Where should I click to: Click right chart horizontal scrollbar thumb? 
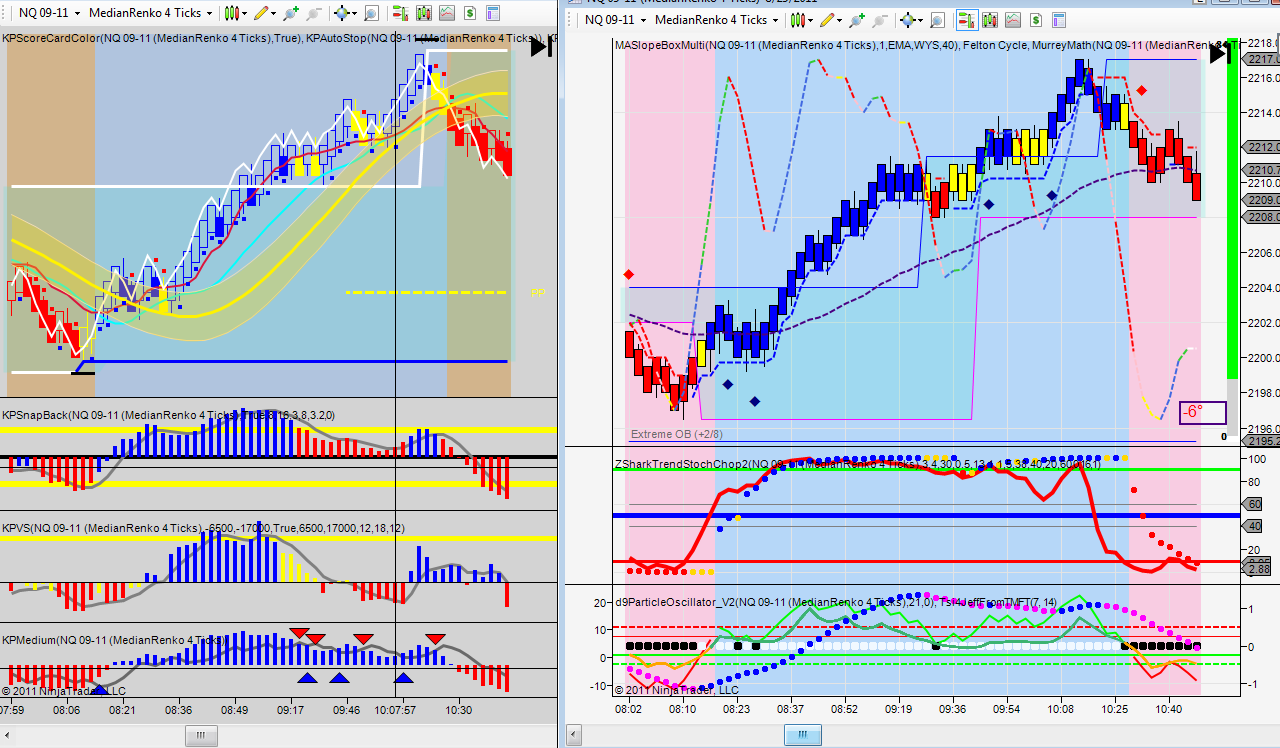coord(802,736)
